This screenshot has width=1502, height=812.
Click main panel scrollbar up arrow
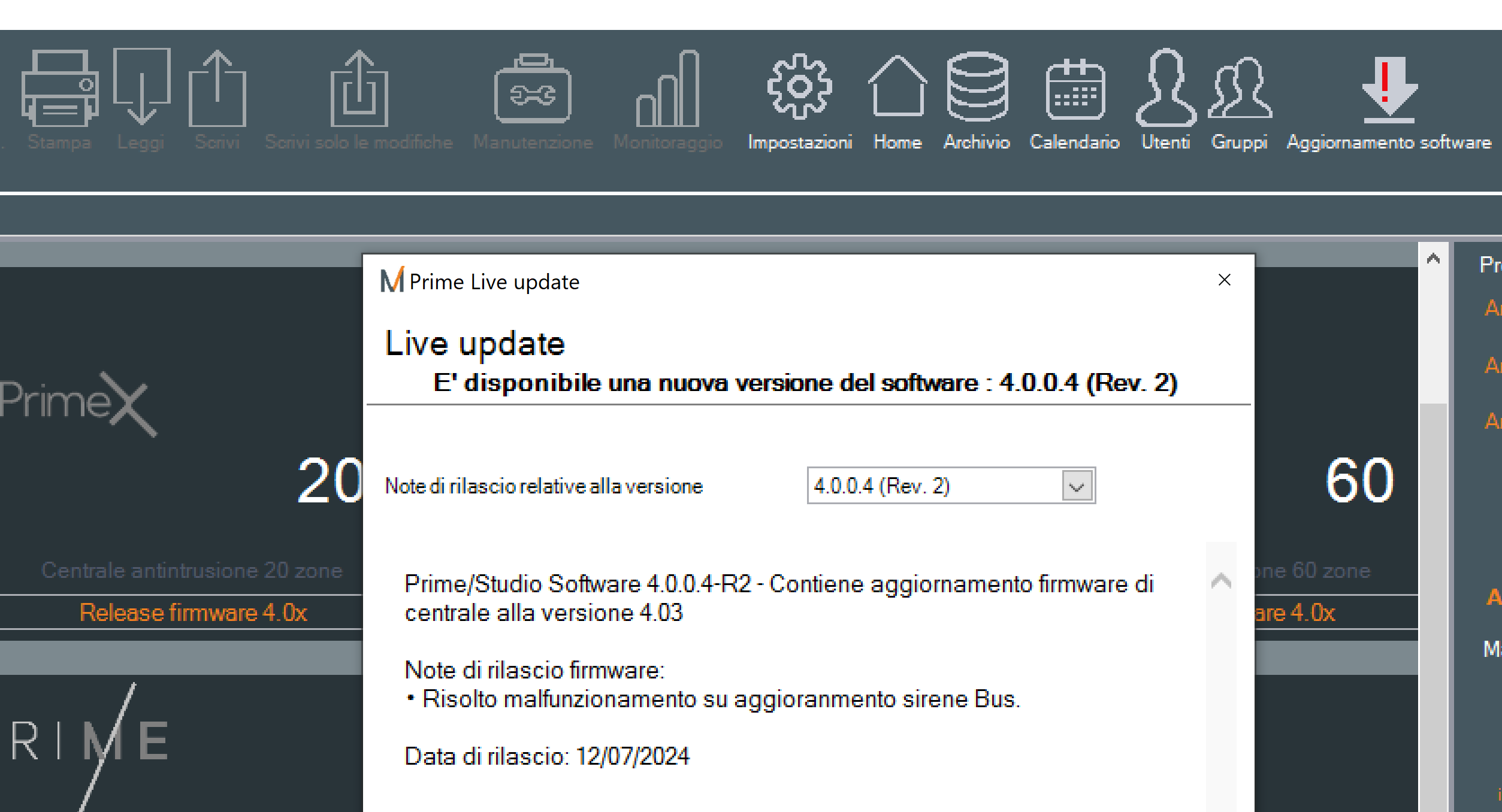(1433, 259)
